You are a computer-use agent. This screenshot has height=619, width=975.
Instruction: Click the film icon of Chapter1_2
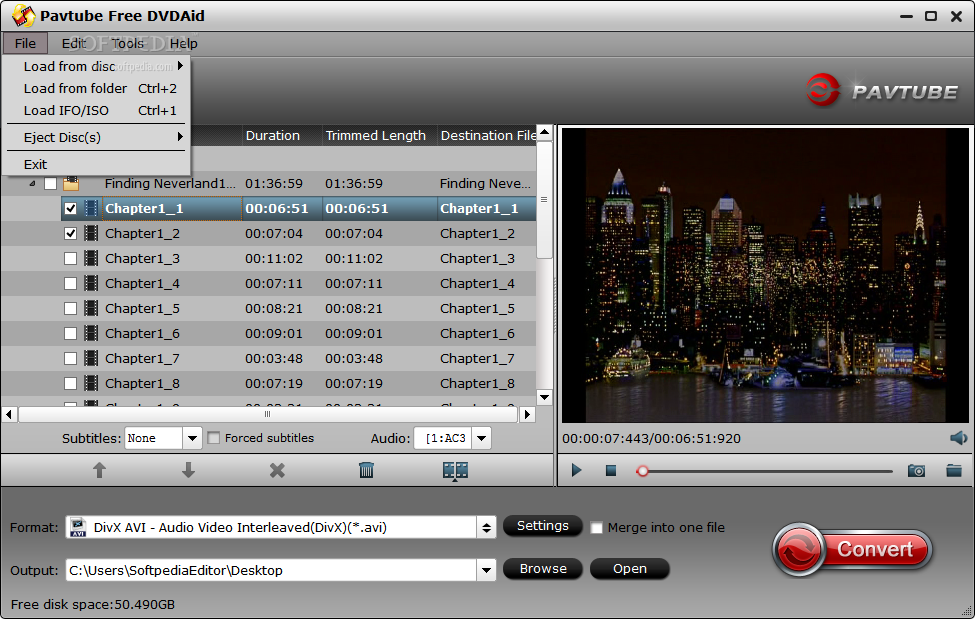[91, 233]
